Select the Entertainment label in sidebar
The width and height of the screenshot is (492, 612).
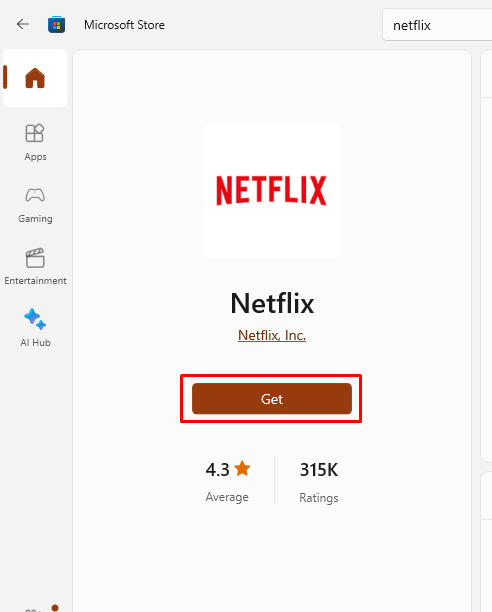coord(36,281)
